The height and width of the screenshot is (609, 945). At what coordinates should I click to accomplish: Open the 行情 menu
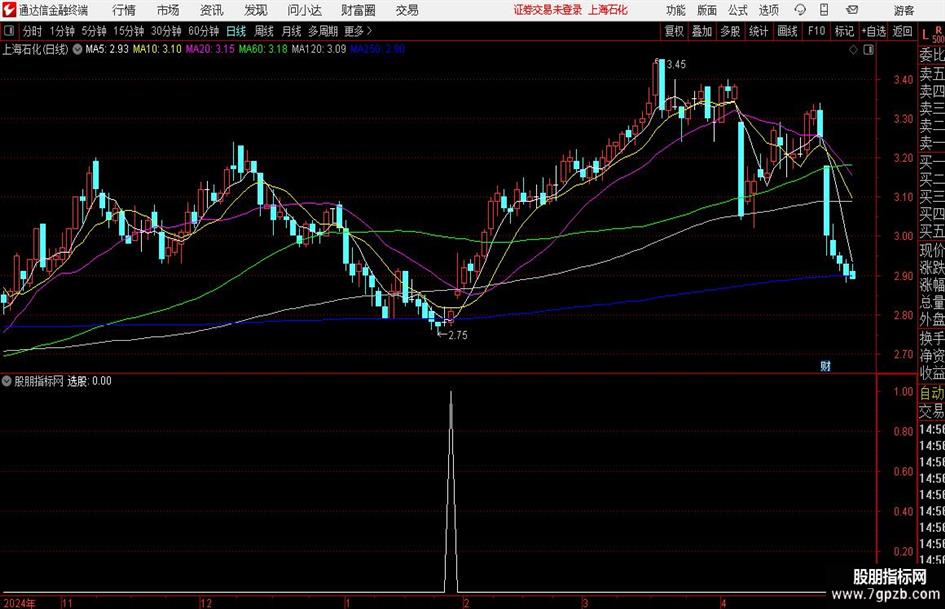coord(124,10)
